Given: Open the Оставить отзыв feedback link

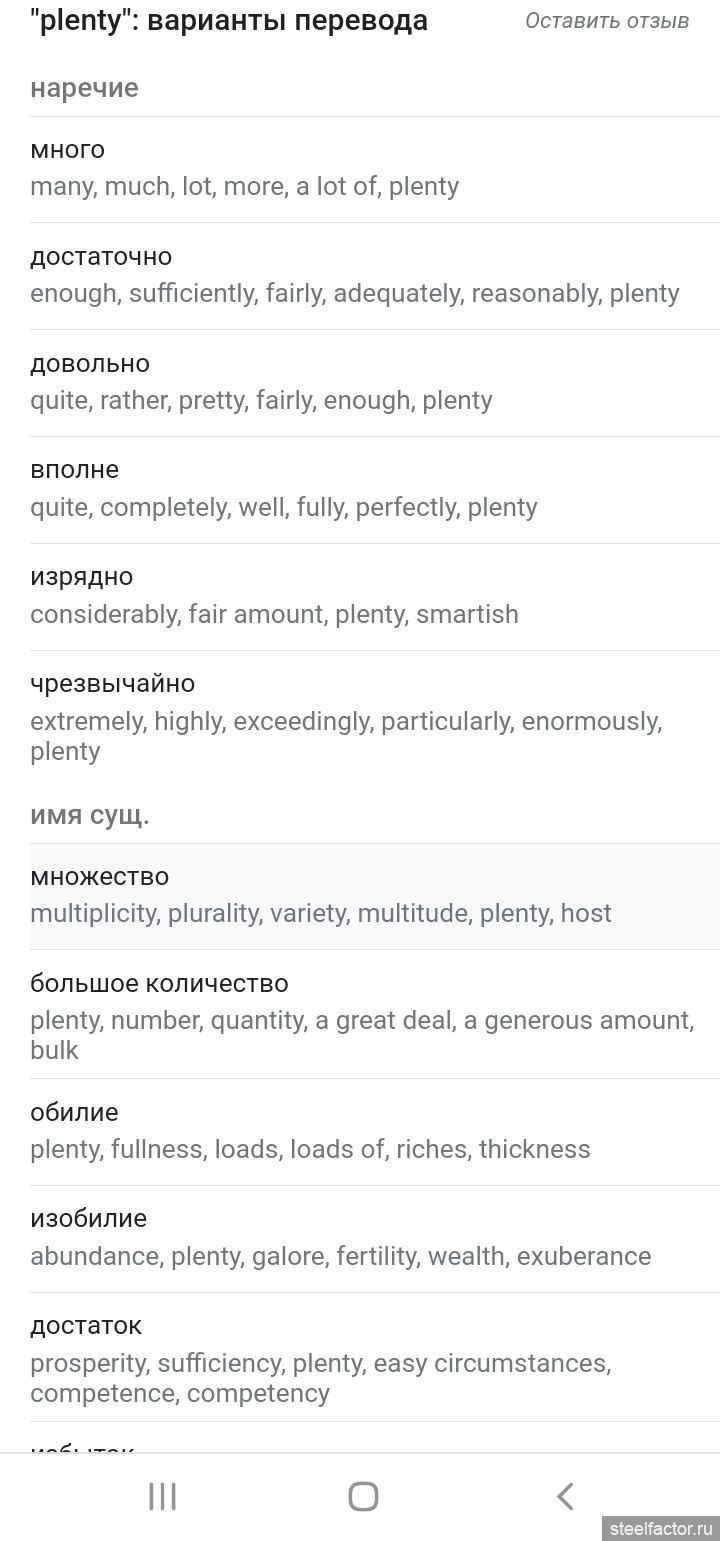Looking at the screenshot, I should (606, 21).
